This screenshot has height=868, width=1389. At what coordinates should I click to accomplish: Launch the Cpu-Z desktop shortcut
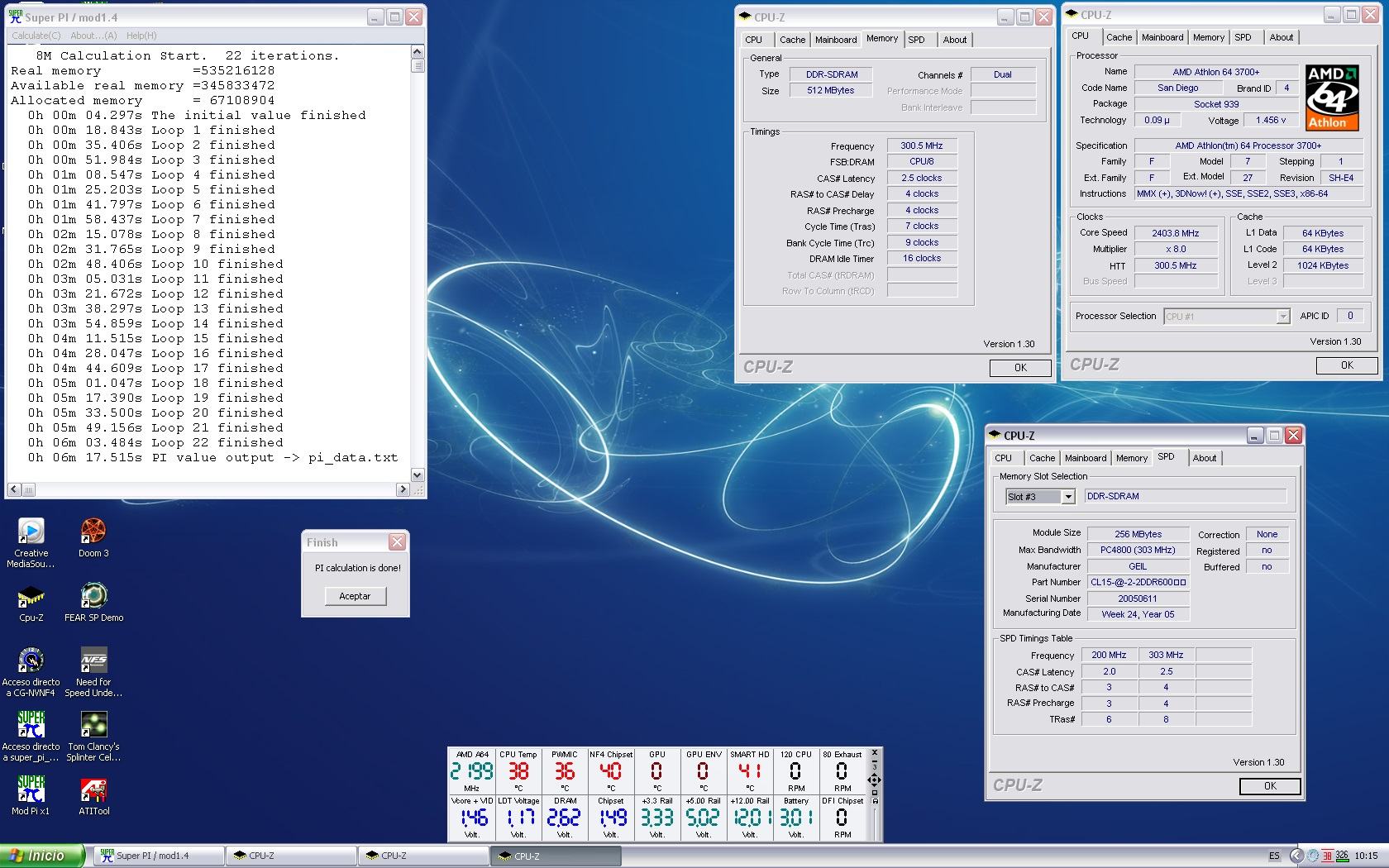coord(31,596)
